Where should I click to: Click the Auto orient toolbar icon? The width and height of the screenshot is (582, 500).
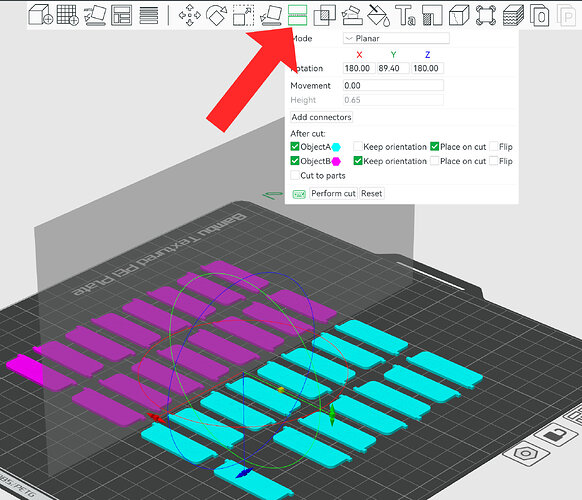(95, 15)
